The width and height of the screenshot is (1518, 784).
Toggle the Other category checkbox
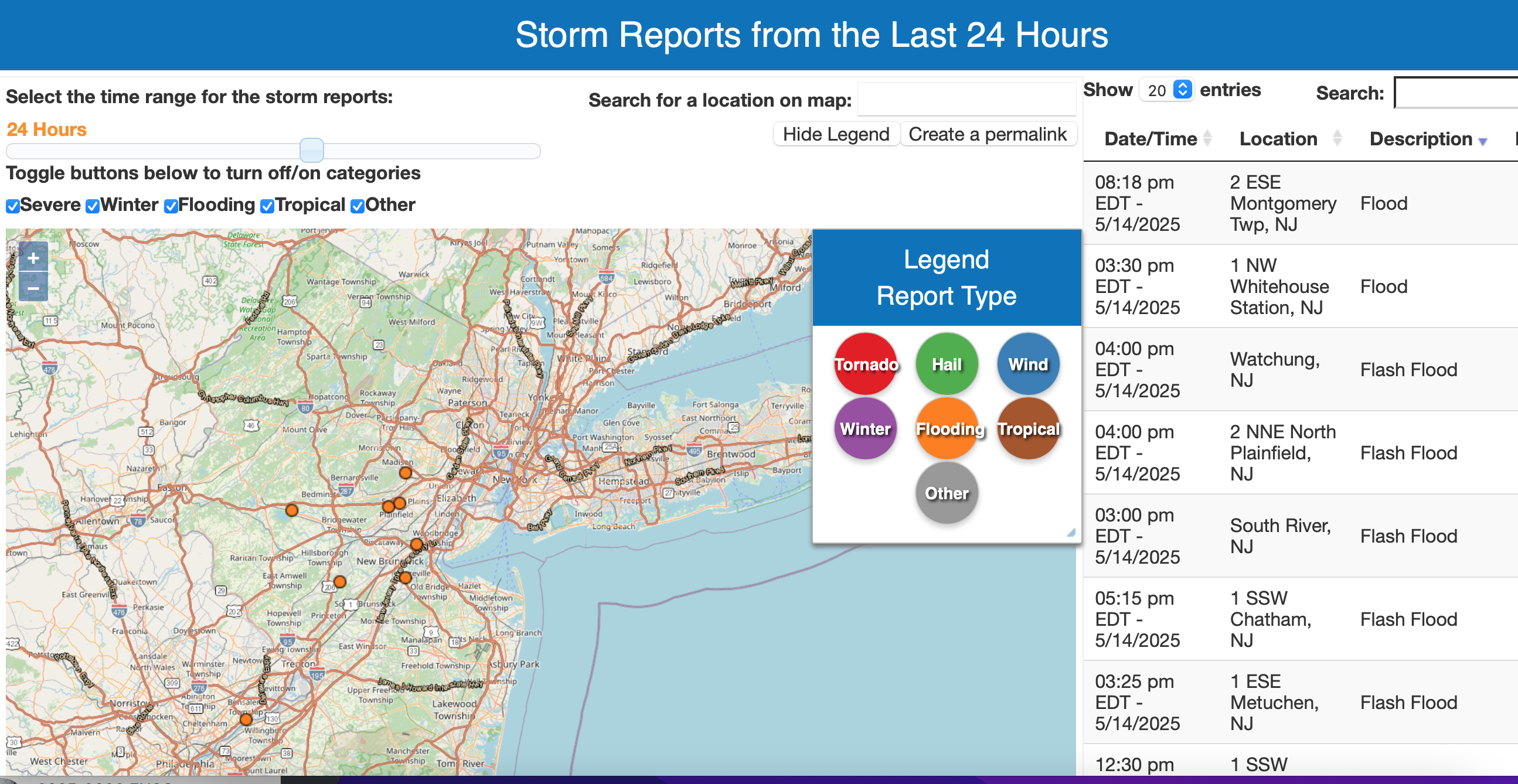coord(357,206)
